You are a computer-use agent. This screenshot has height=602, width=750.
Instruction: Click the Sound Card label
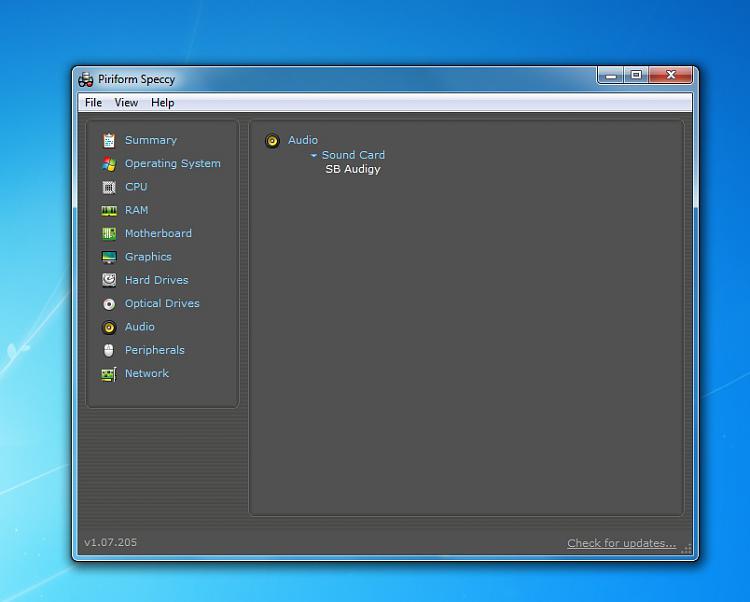click(353, 155)
